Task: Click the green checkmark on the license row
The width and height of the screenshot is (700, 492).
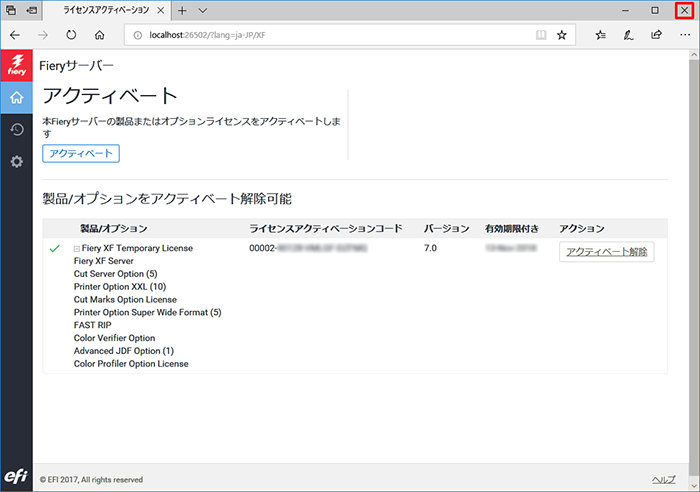Action: pyautogui.click(x=54, y=248)
